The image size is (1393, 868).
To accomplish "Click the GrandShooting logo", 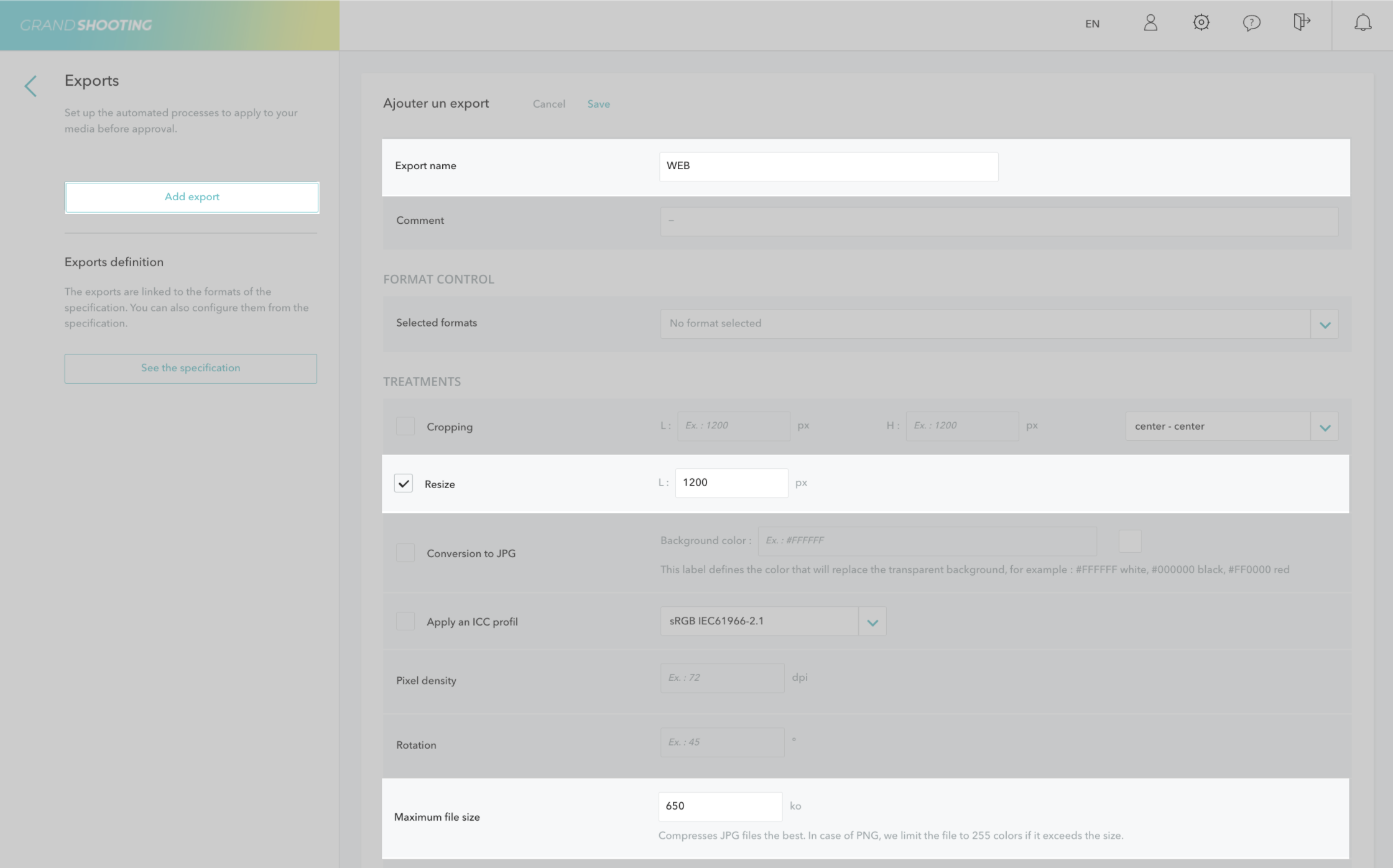I will [x=86, y=25].
